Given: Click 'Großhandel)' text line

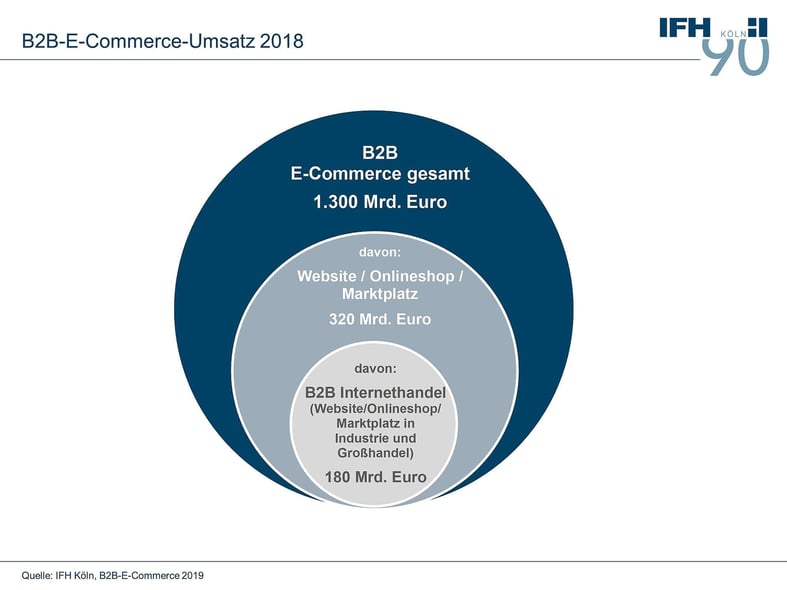Looking at the screenshot, I should 375,453.
